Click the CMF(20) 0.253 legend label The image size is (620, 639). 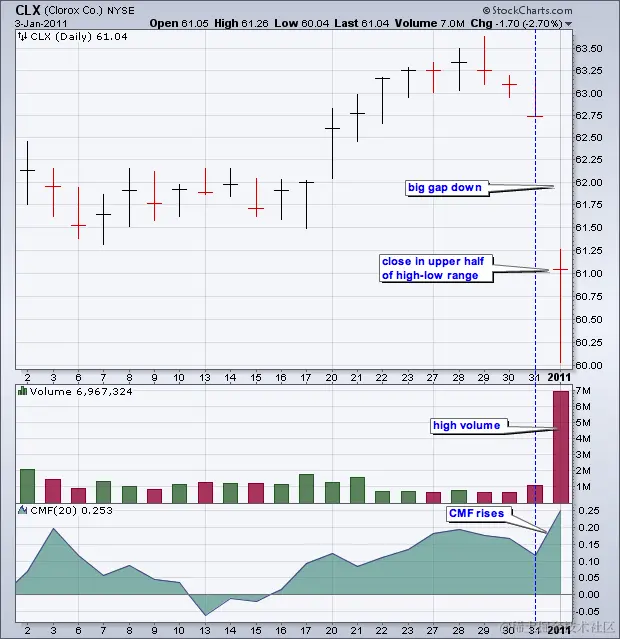[71, 510]
